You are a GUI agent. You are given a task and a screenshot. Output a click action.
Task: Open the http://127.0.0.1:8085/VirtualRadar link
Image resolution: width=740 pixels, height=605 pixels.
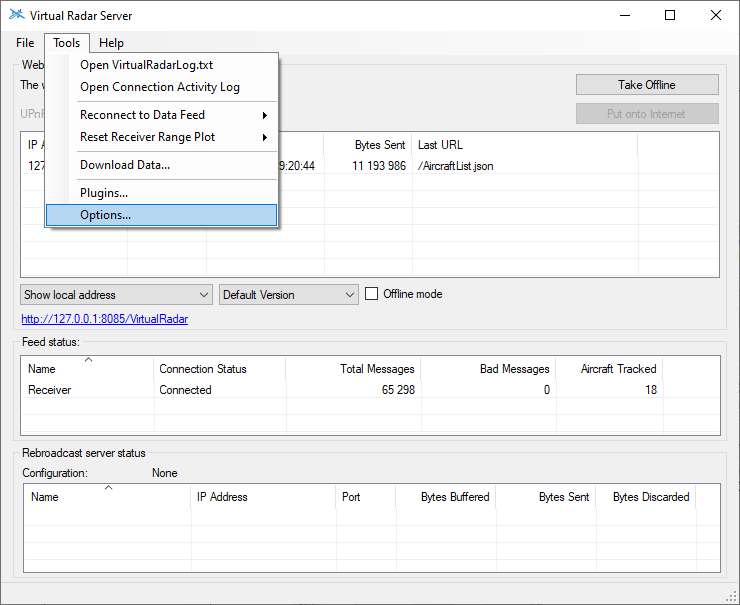click(x=105, y=319)
